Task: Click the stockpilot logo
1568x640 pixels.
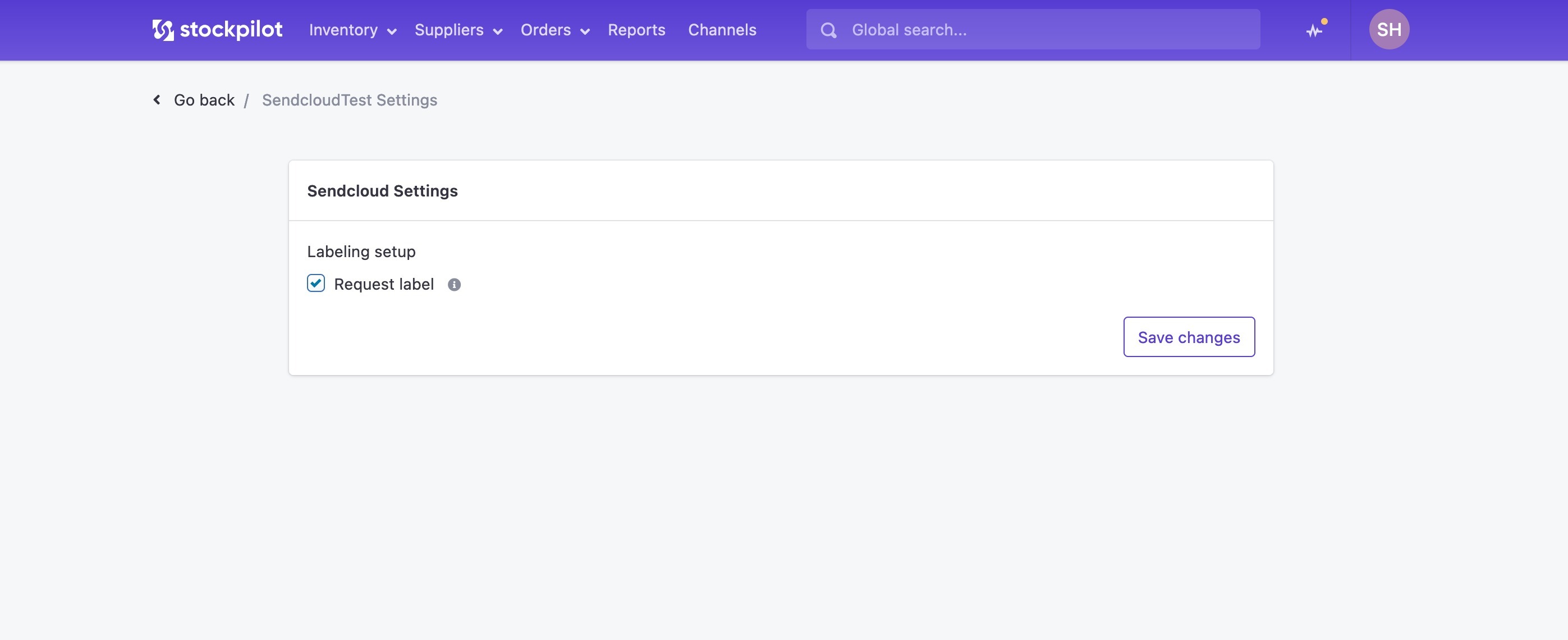Action: coord(217,29)
